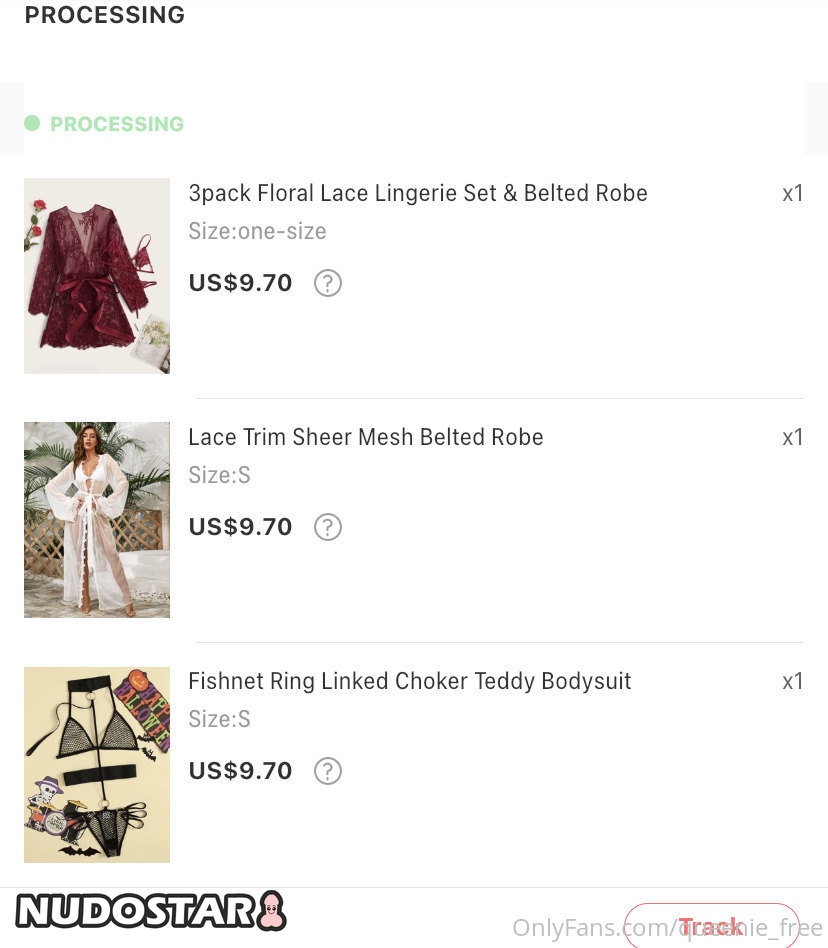Click the PROCESSING page heading at top

coord(105,15)
